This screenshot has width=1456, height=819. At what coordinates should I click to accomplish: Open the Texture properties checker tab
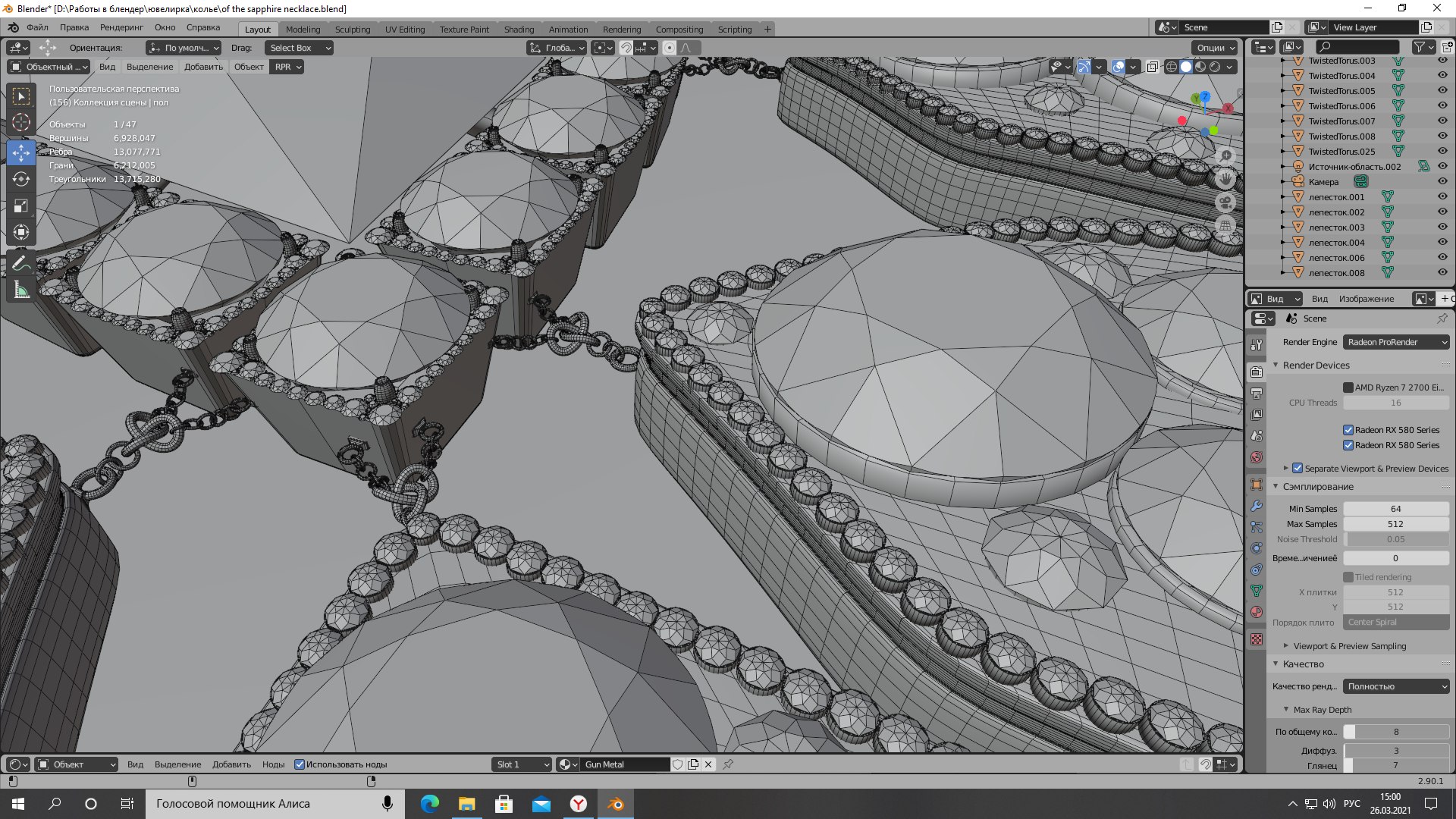(x=1257, y=639)
